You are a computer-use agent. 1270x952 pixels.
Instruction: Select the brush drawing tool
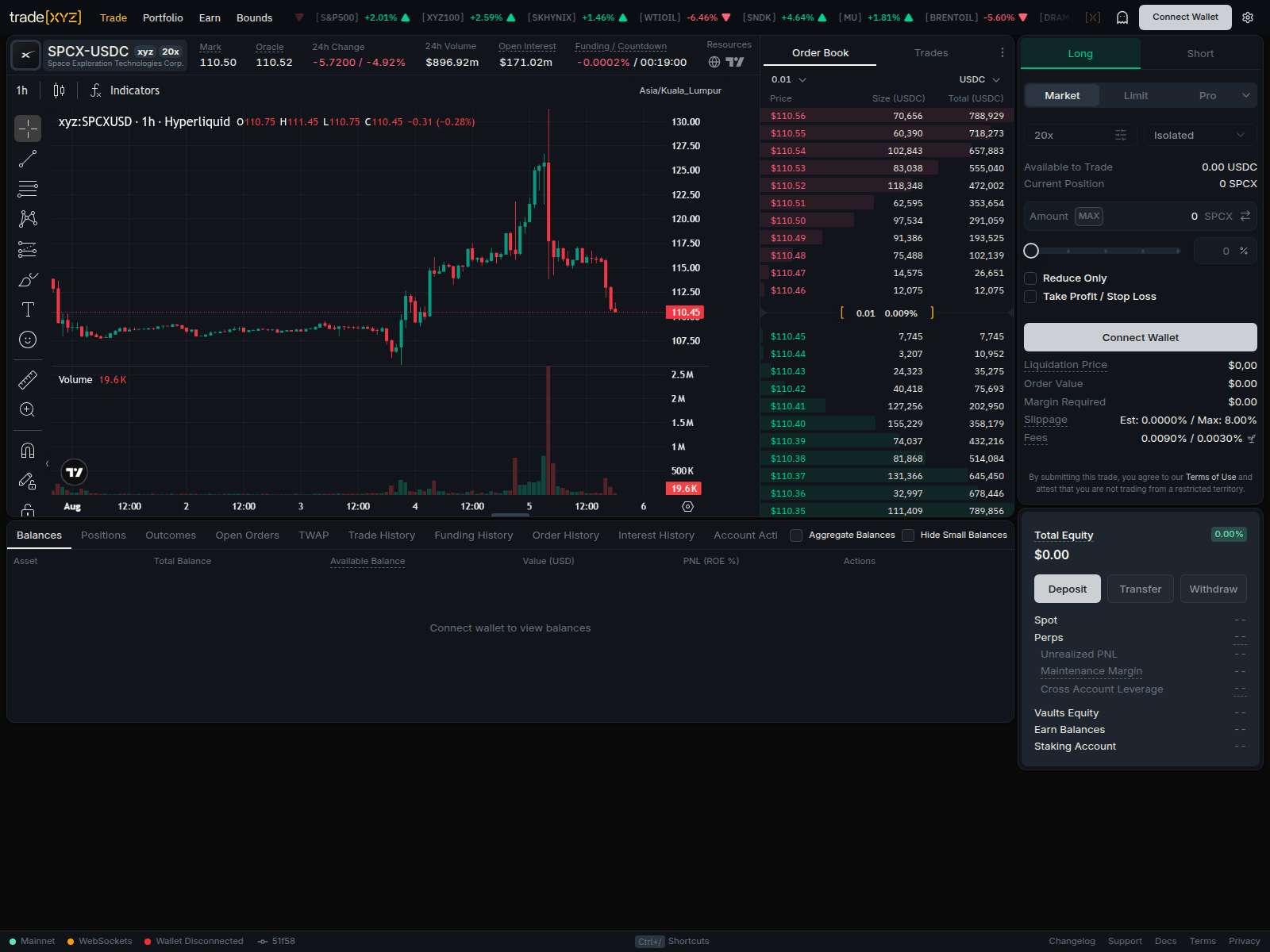coord(28,279)
